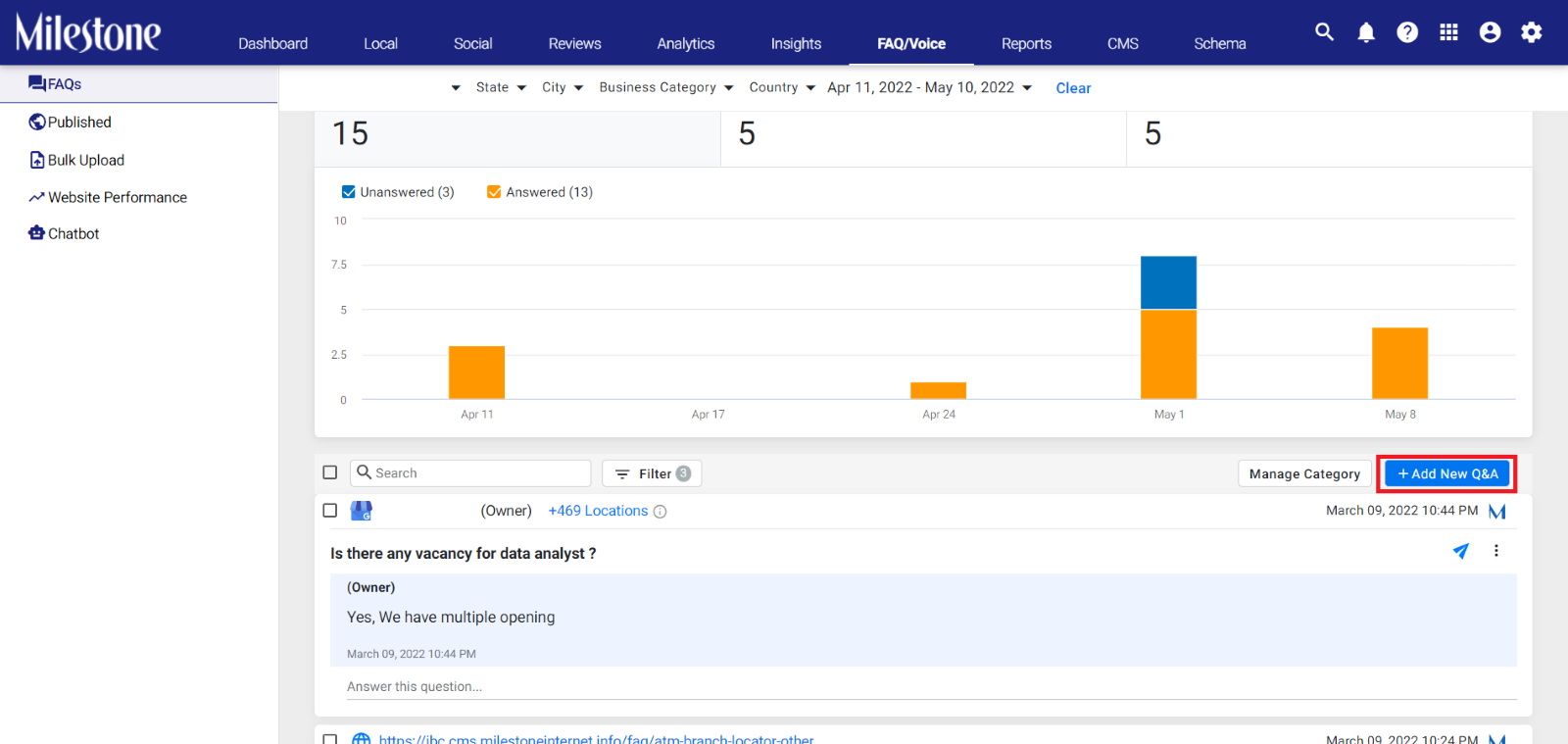The height and width of the screenshot is (744, 1568).
Task: Click the Add New Q&A button
Action: pyautogui.click(x=1446, y=473)
